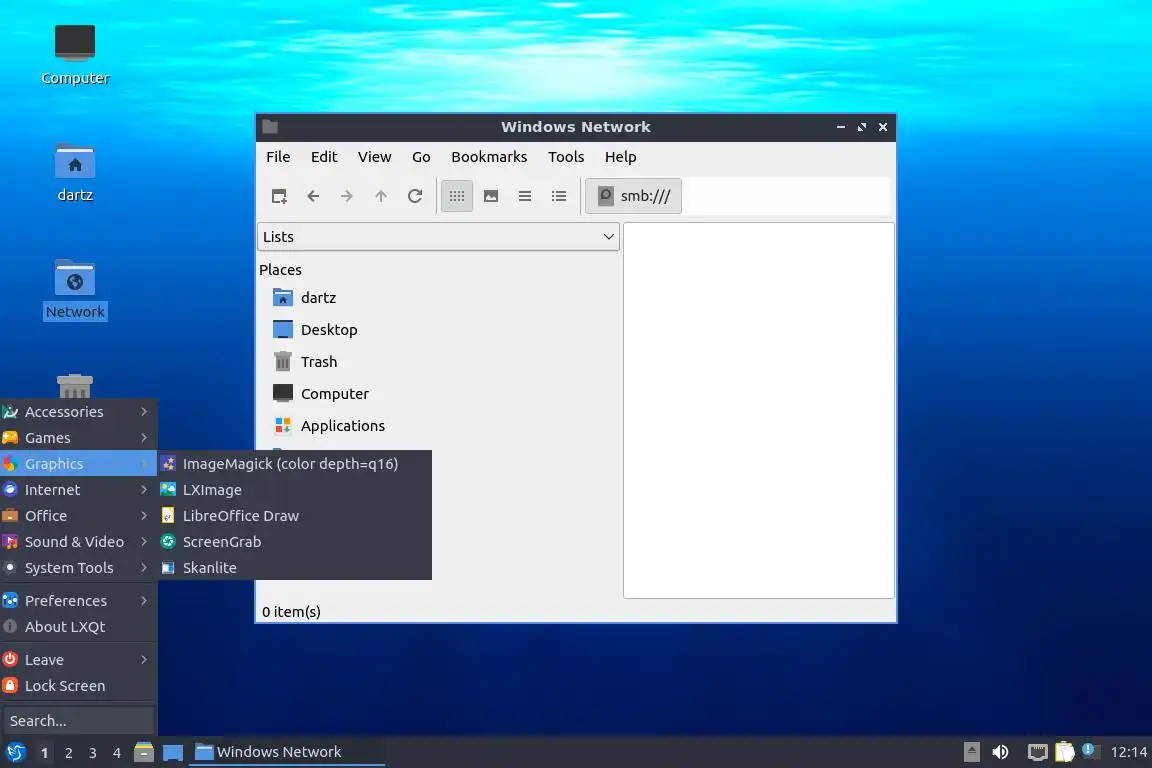Switch to thumbnail view mode
The height and width of the screenshot is (768, 1152).
pyautogui.click(x=491, y=196)
